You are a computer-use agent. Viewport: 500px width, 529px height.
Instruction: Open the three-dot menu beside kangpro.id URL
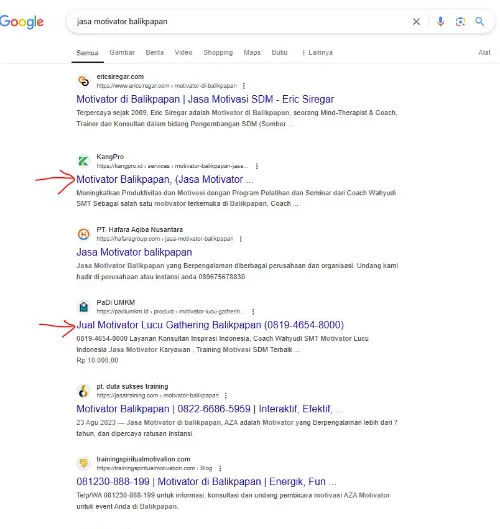point(257,166)
